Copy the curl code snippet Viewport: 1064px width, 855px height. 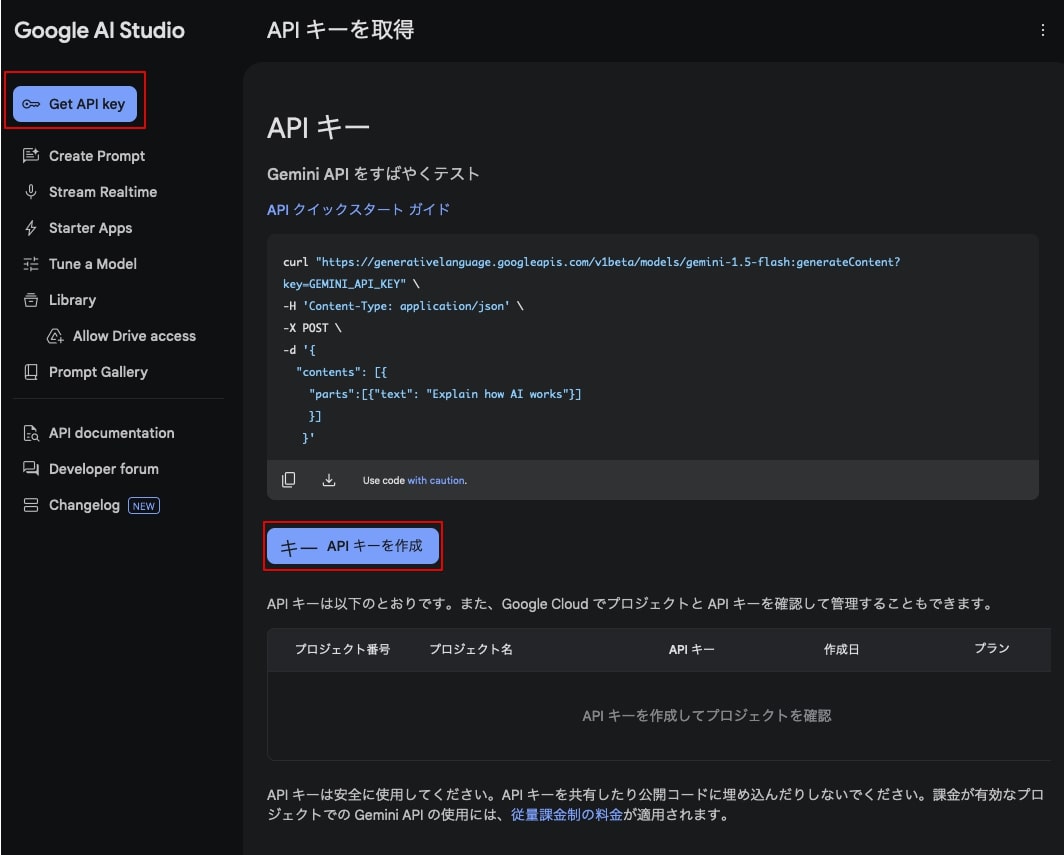tap(288, 480)
